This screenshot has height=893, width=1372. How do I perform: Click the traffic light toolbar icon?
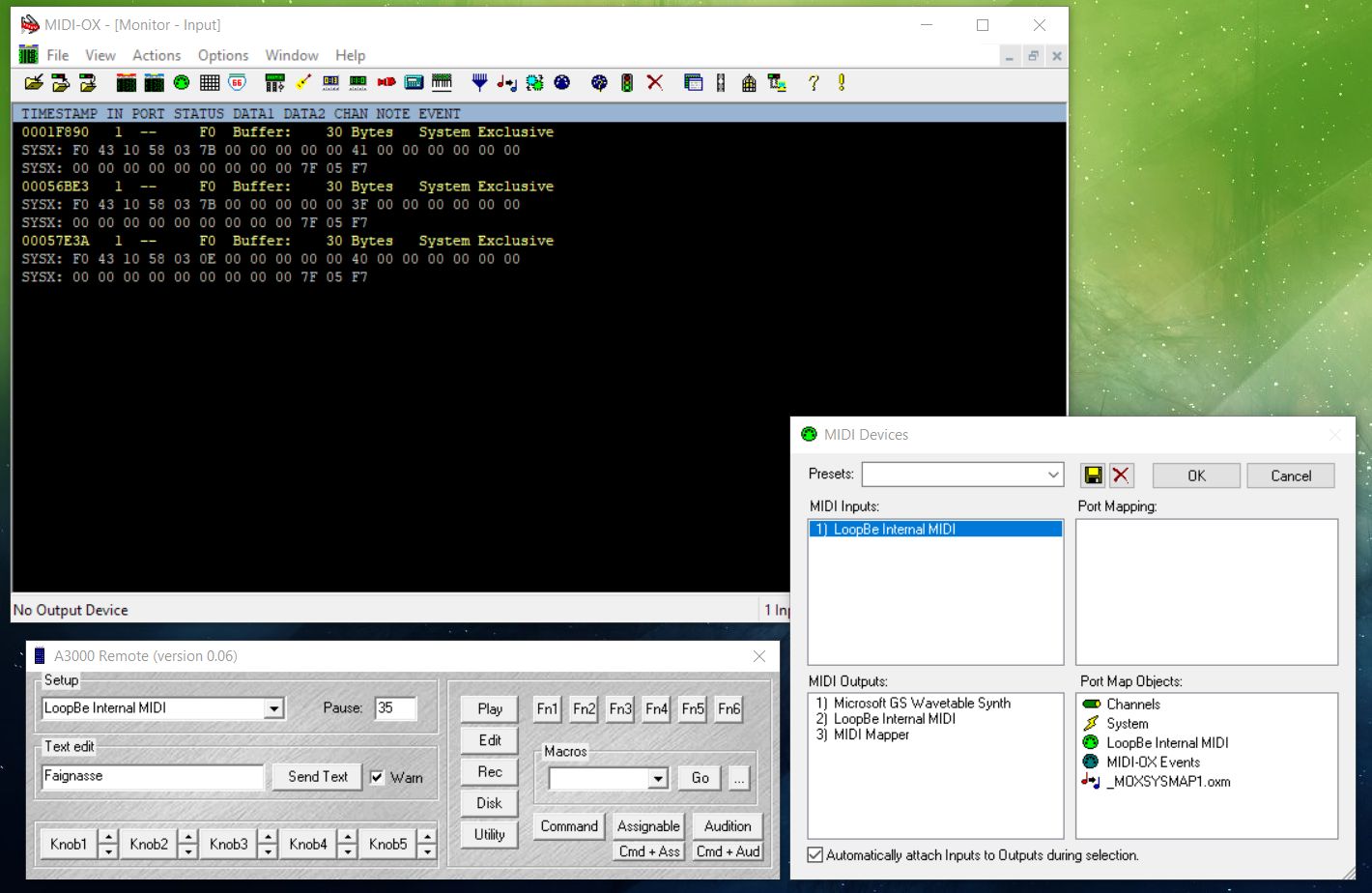coord(627,83)
